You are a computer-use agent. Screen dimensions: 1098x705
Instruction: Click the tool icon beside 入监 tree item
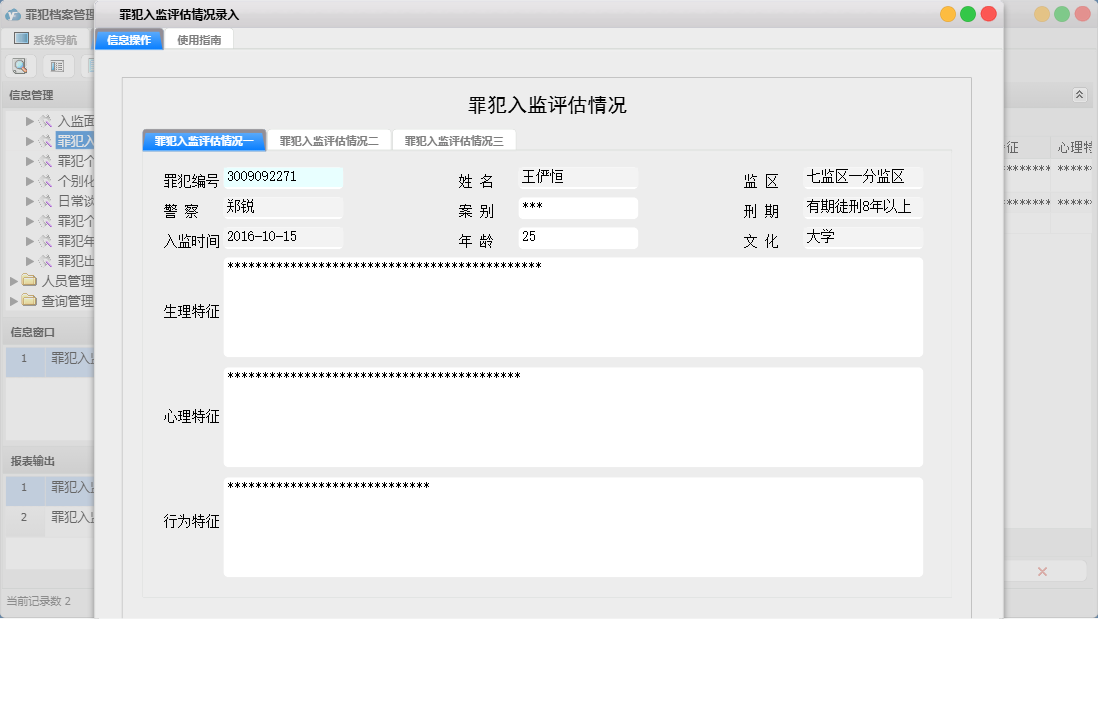click(x=45, y=121)
